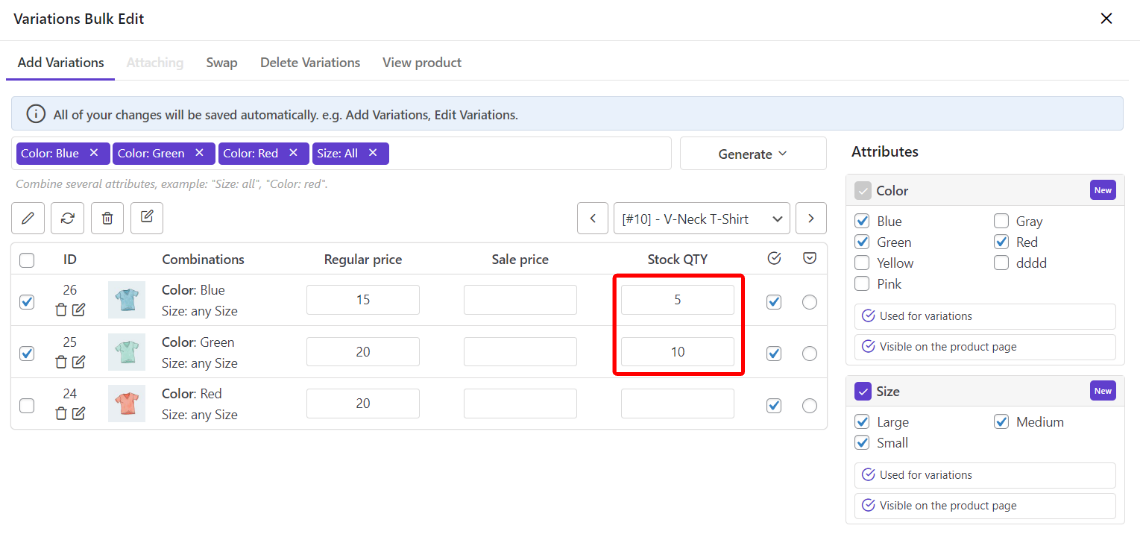Click the toolbar bulk edit square-pen icon
Image resolution: width=1140 pixels, height=543 pixels.
tap(147, 218)
